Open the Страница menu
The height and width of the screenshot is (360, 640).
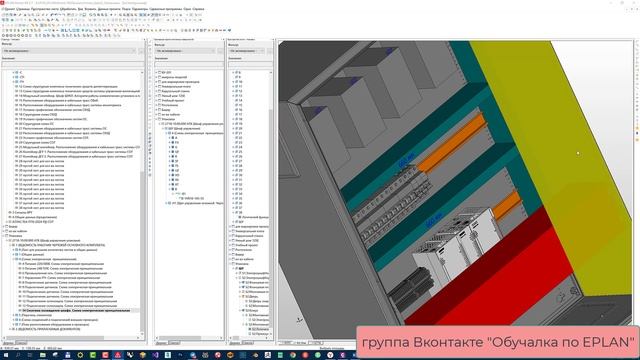pyautogui.click(x=23, y=9)
